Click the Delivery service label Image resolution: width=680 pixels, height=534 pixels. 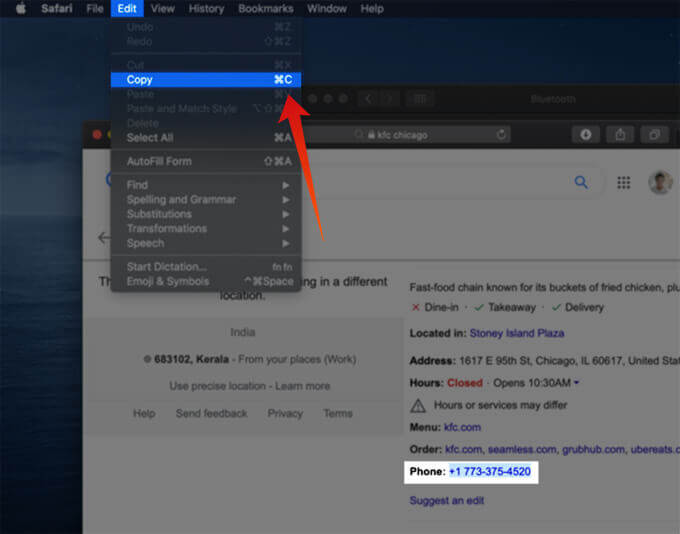584,308
